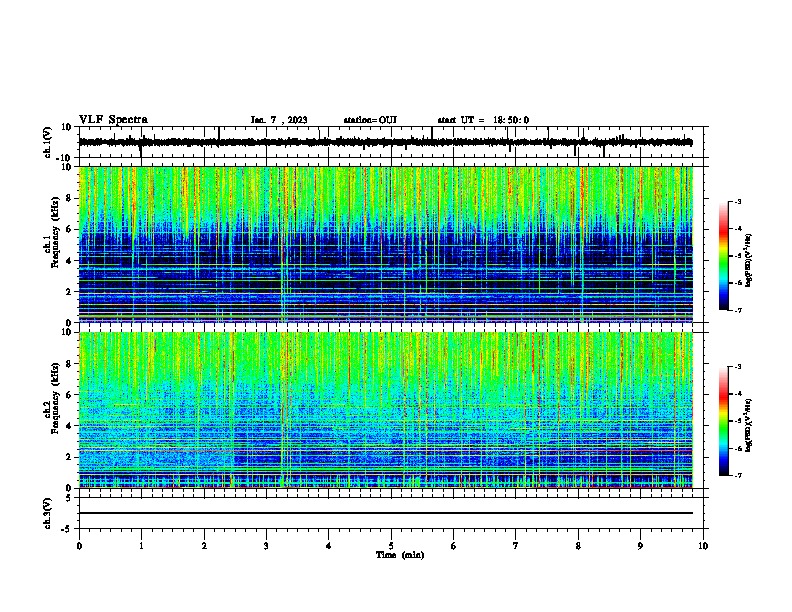This screenshot has width=792, height=612.
Task: Click time axis tick label "3"
Action: [x=266, y=546]
